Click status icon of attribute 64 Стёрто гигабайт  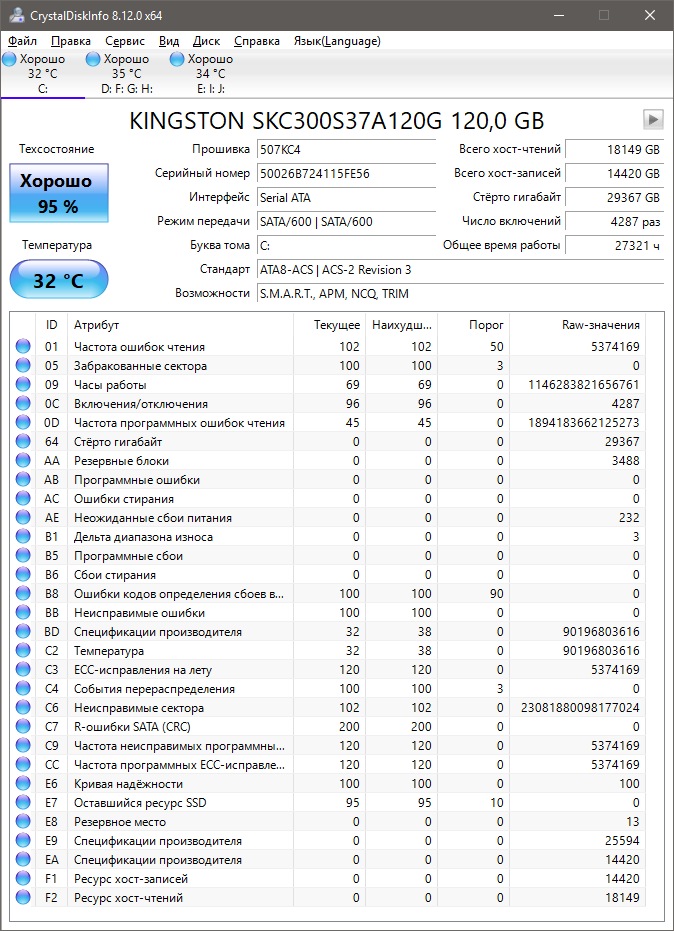[23, 442]
